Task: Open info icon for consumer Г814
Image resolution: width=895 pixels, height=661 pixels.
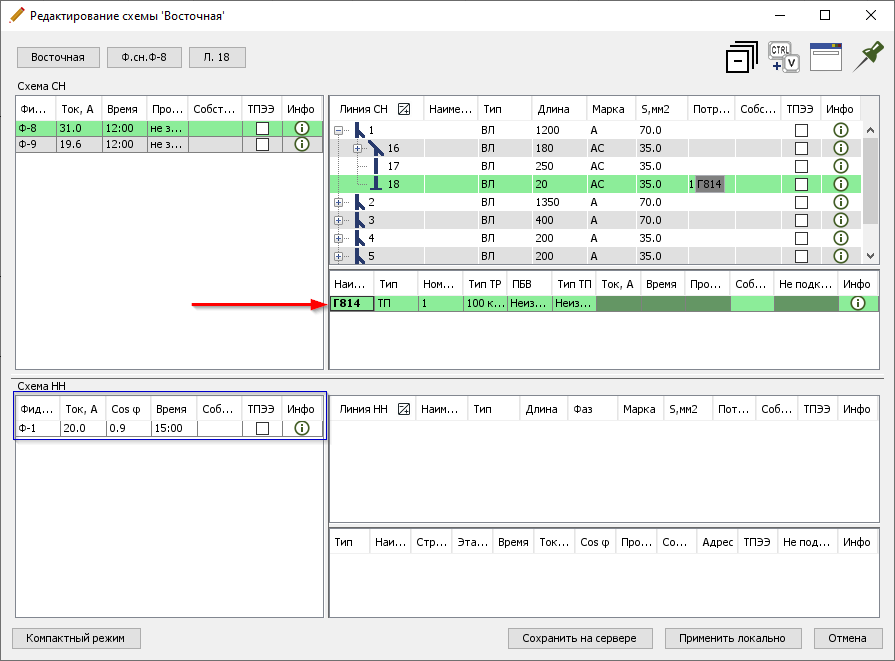Action: click(857, 303)
